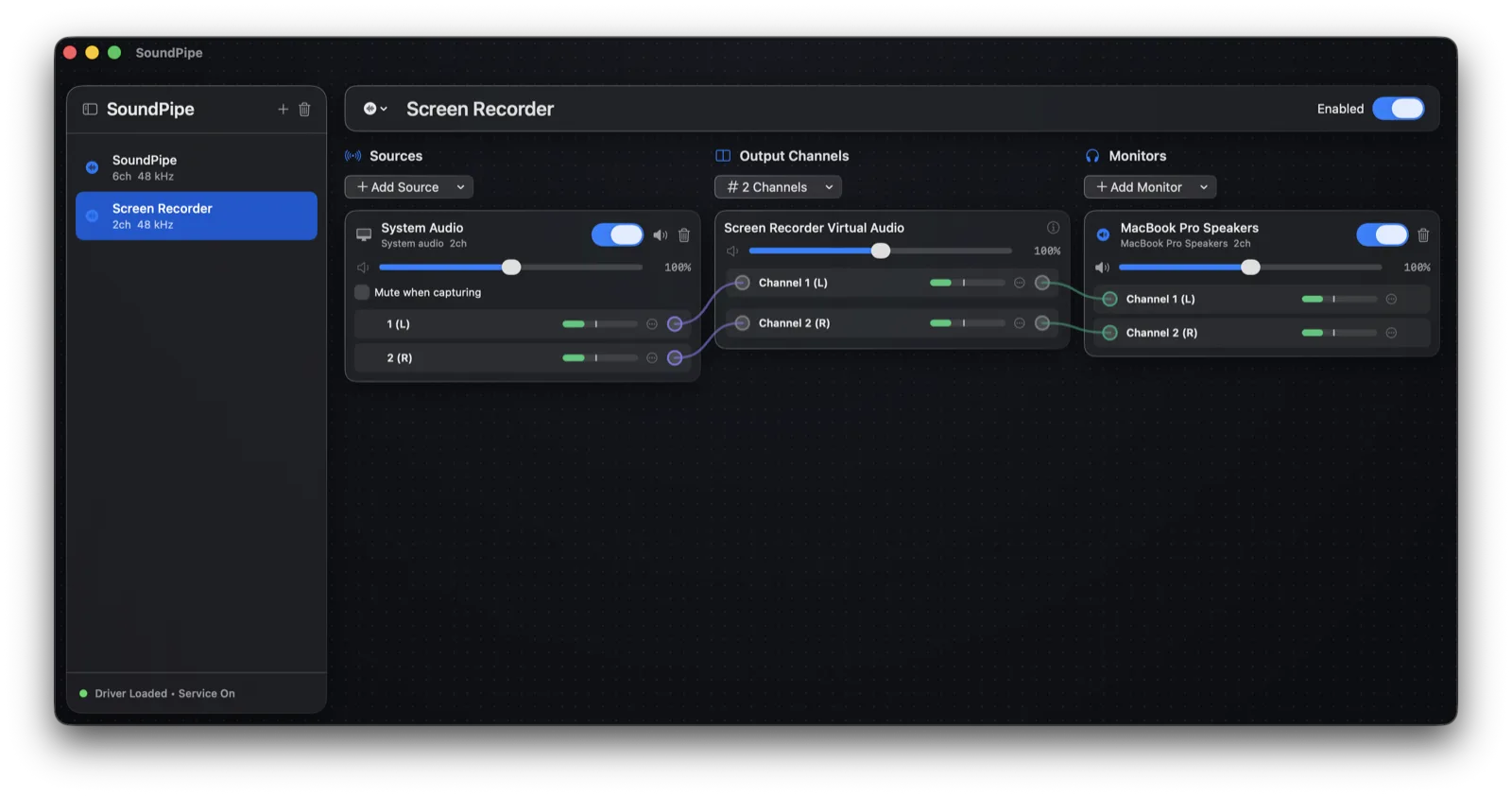Screen dimensions: 1512x797
Task: Open options for monitor Channel 2 (R)
Action: 1392,333
